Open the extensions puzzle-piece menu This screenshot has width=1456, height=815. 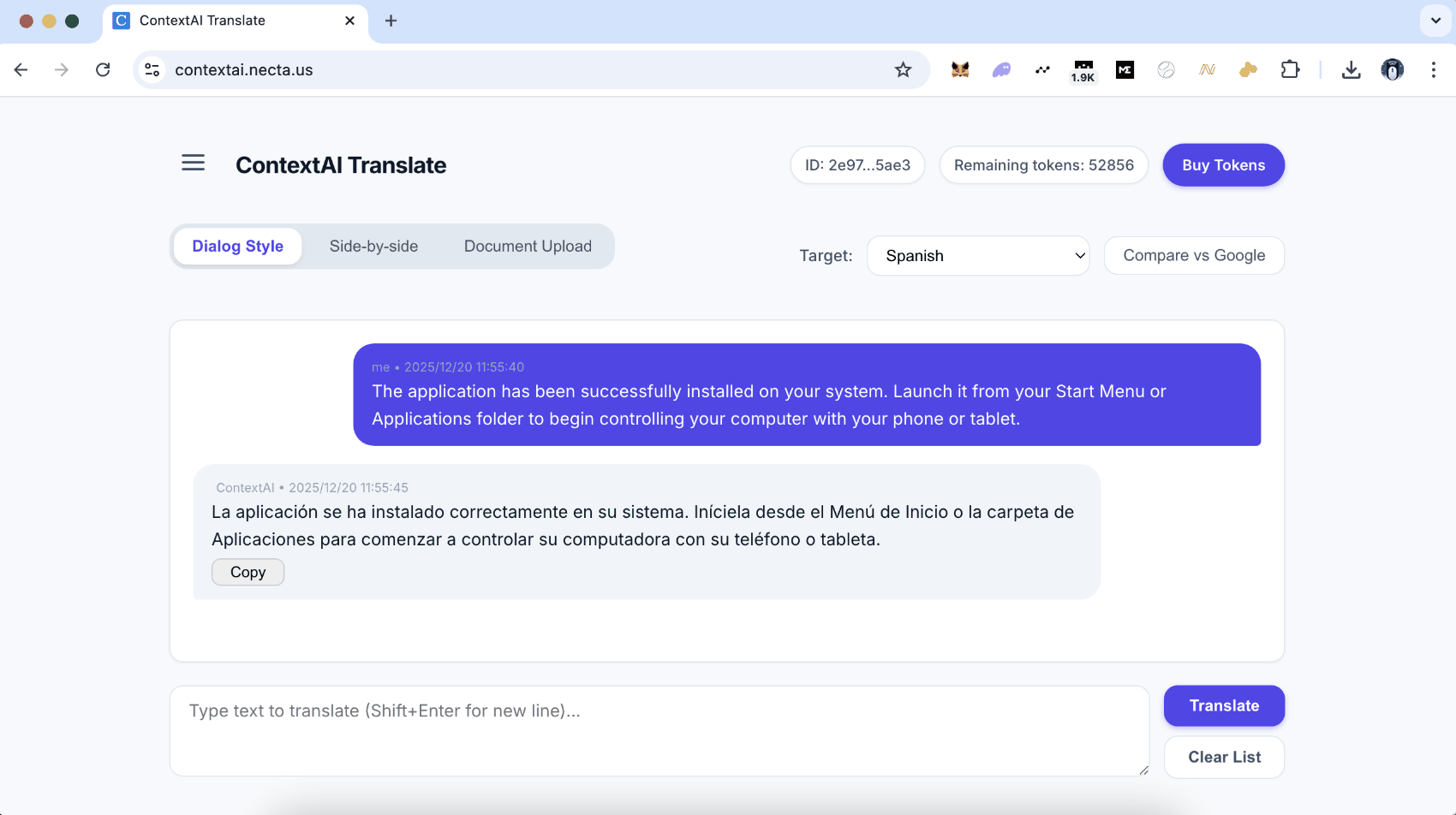tap(1290, 69)
